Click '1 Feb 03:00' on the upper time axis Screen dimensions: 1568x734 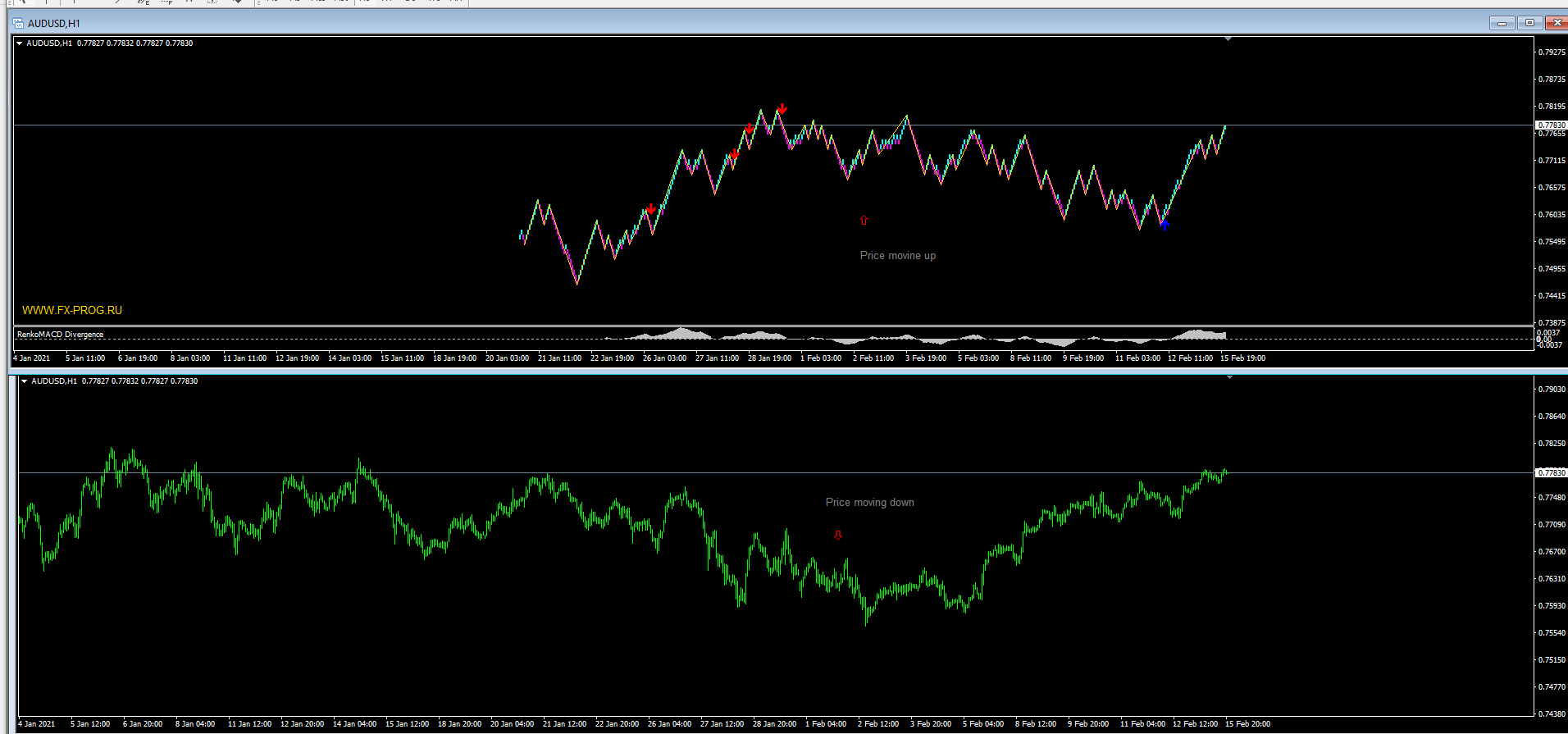click(x=821, y=358)
